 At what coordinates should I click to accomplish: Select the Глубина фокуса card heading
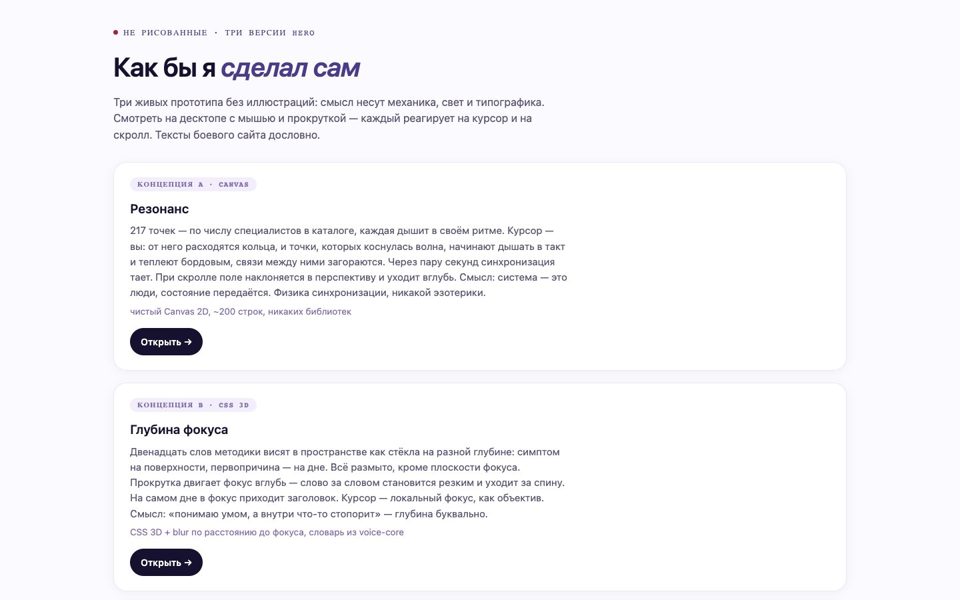pyautogui.click(x=179, y=430)
